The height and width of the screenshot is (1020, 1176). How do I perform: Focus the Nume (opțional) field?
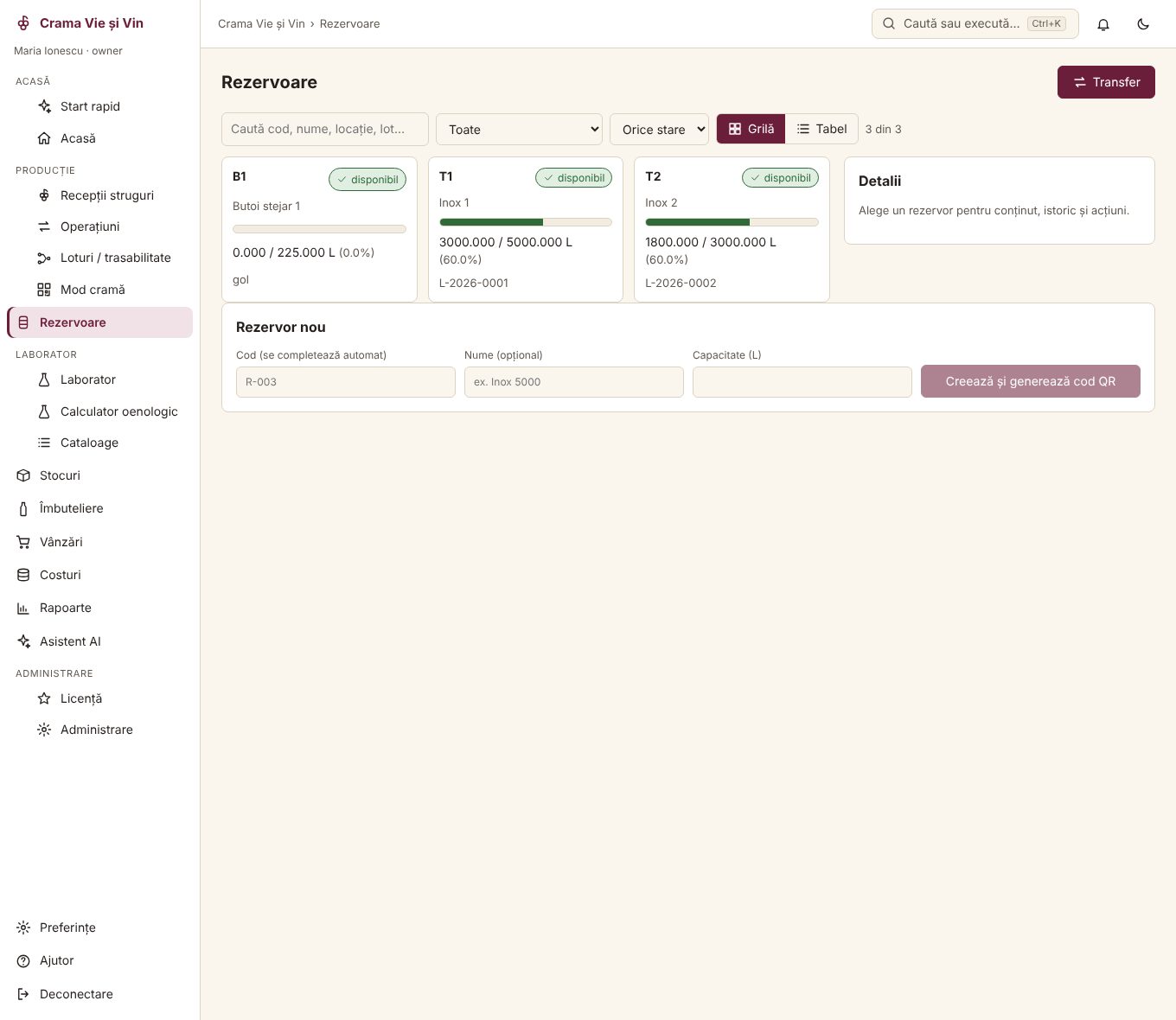(x=574, y=382)
